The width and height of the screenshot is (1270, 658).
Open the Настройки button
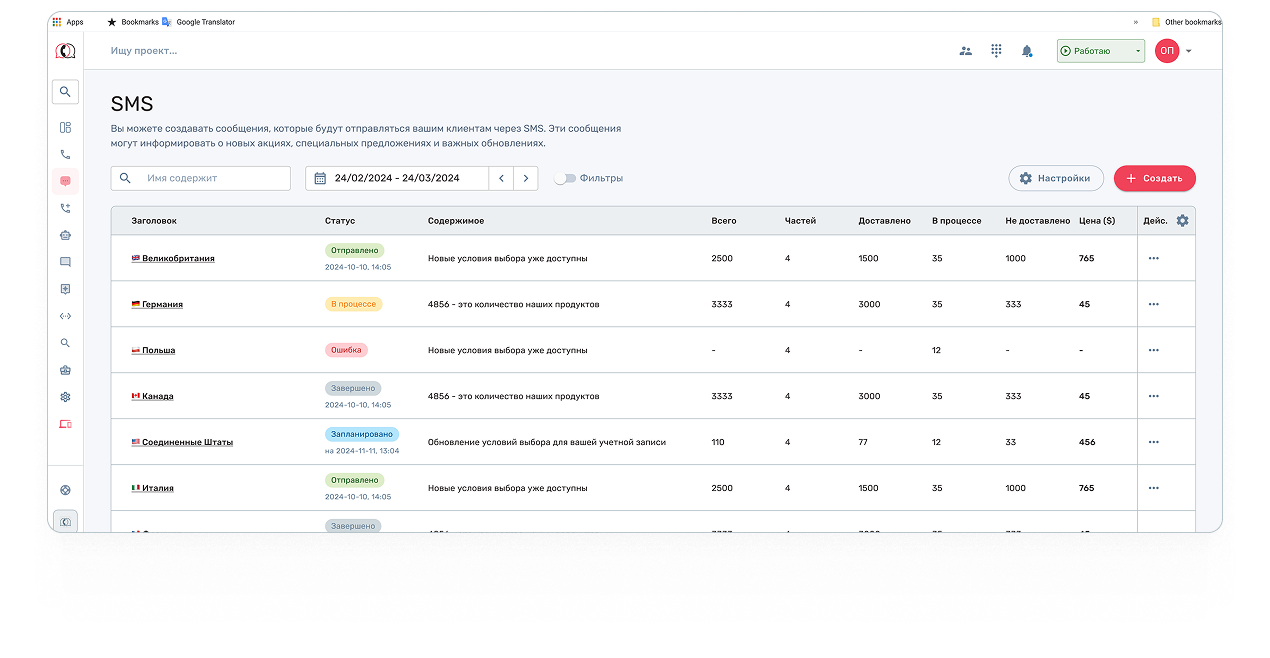[1055, 179]
